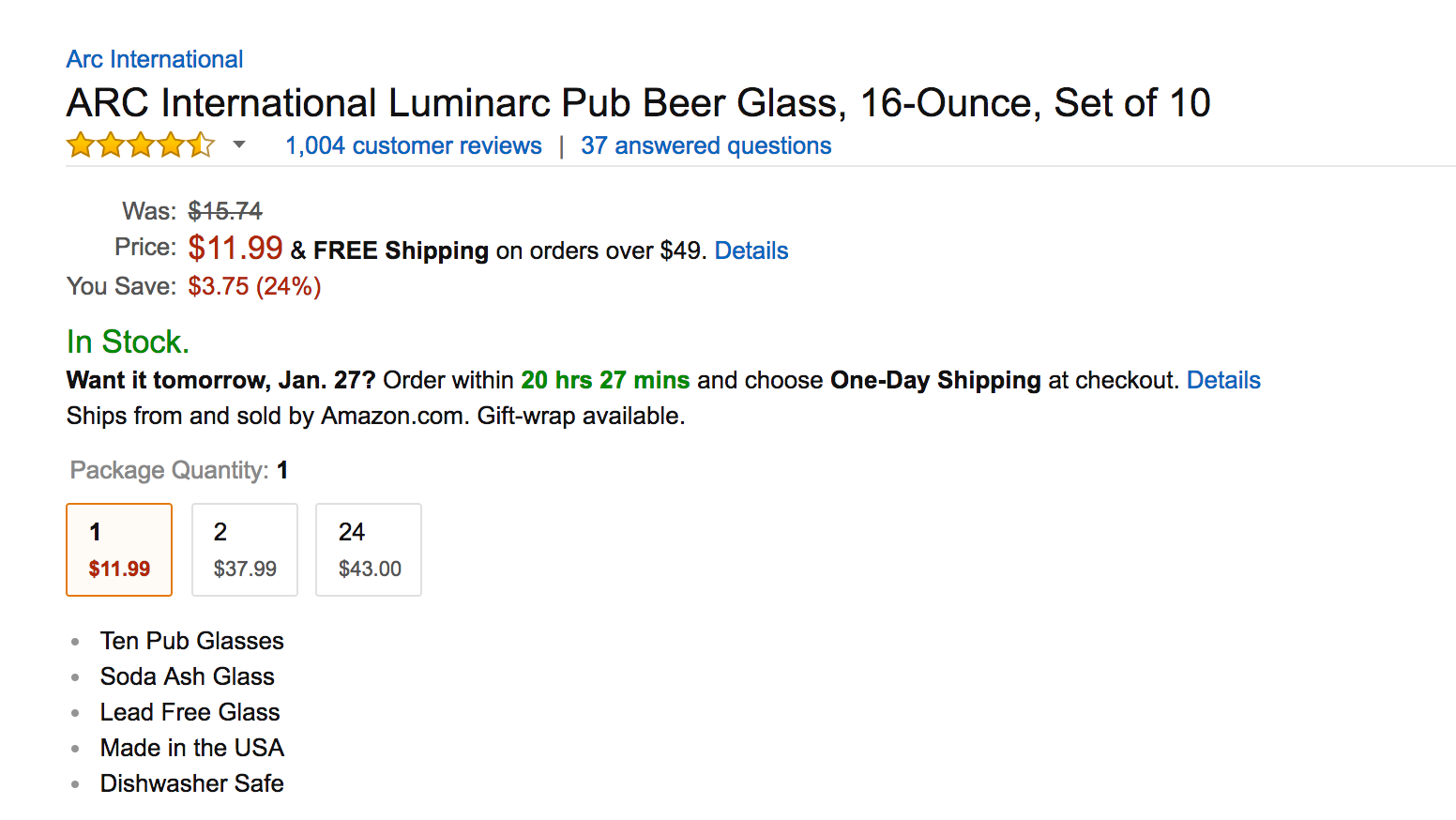Select package quantity 1 for $11.99
The image size is (1456, 820).
pos(119,550)
